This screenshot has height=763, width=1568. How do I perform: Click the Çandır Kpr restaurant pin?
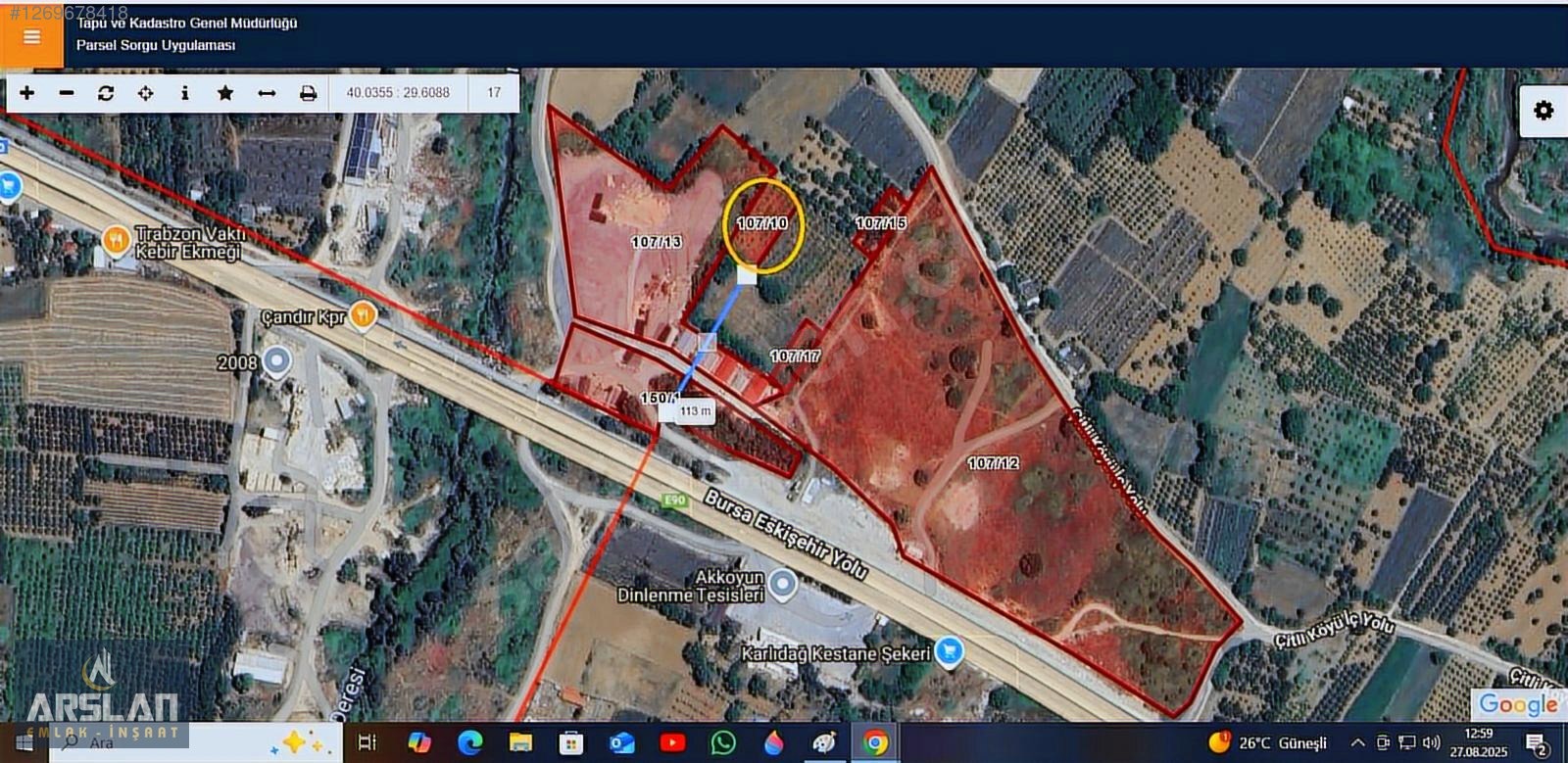tap(363, 315)
